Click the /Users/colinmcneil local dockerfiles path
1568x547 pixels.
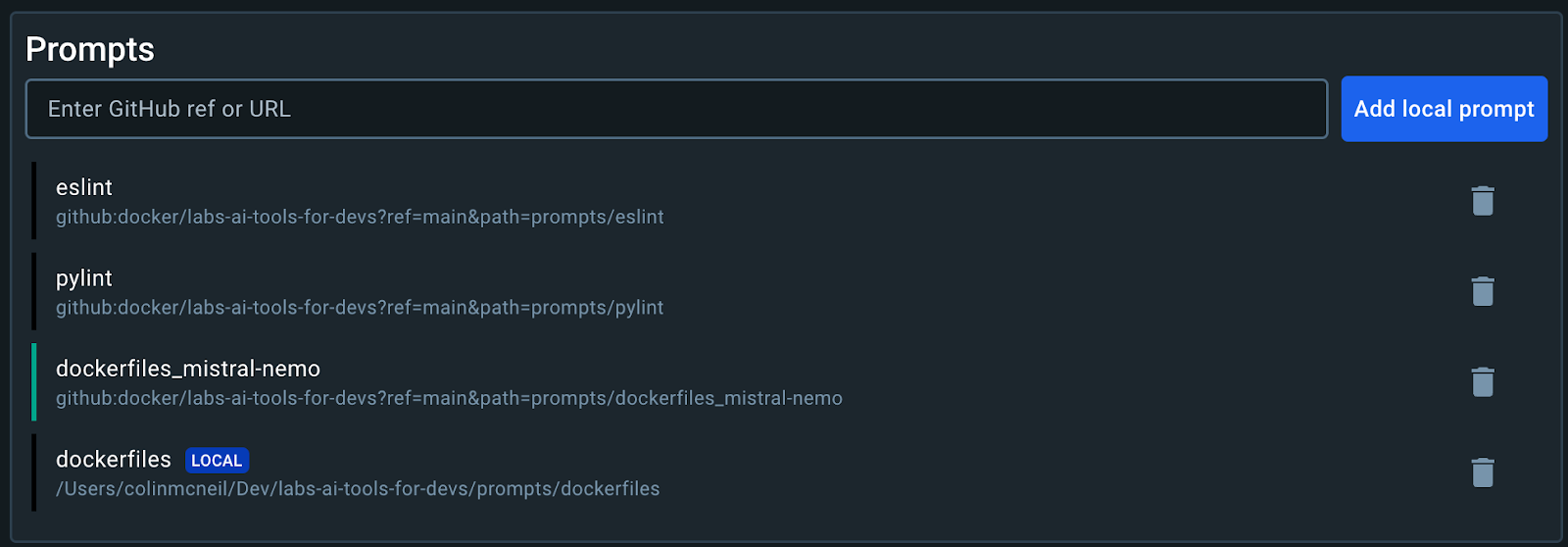coord(358,488)
